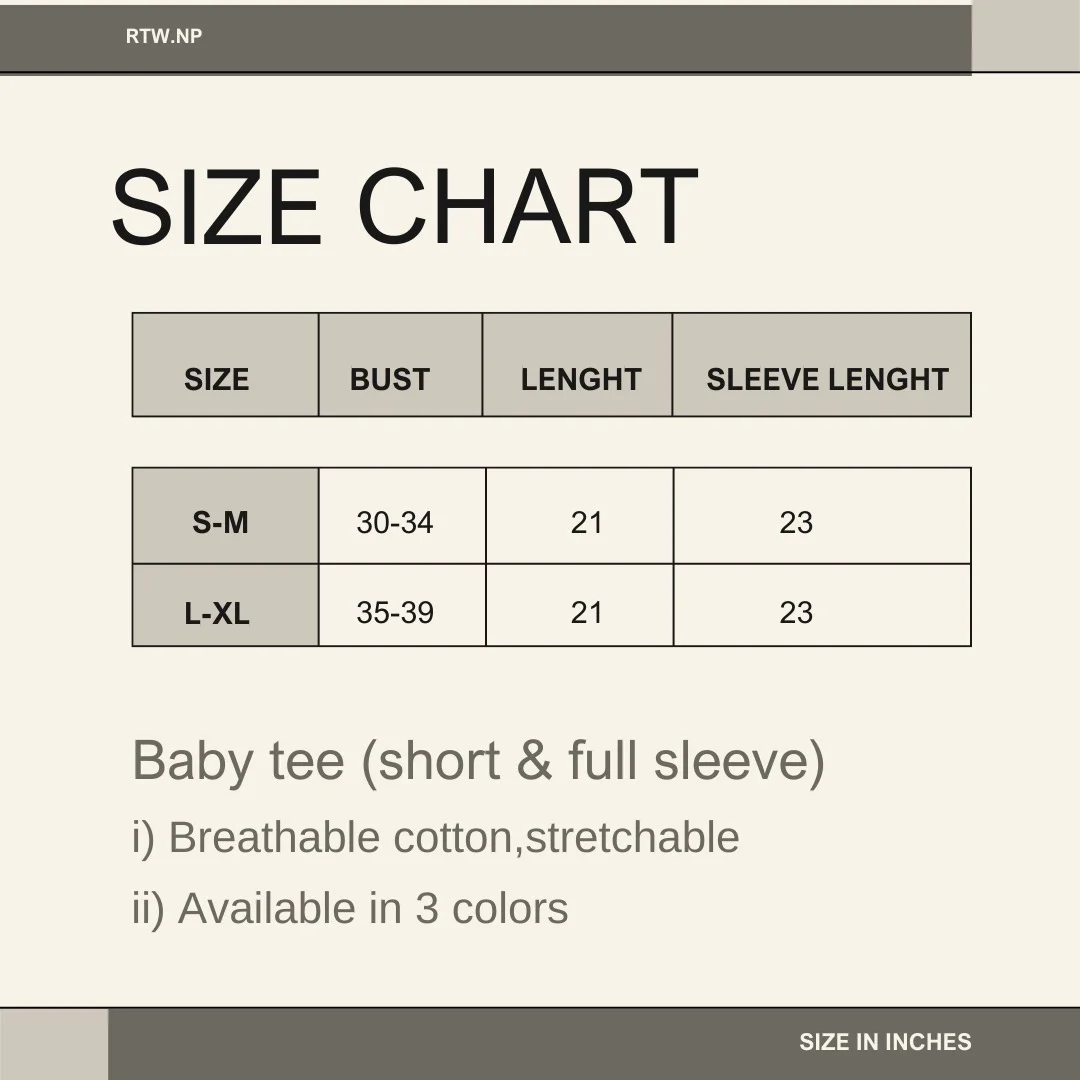
Task: Select sleeve length 23 in S-M row
Action: (x=796, y=522)
